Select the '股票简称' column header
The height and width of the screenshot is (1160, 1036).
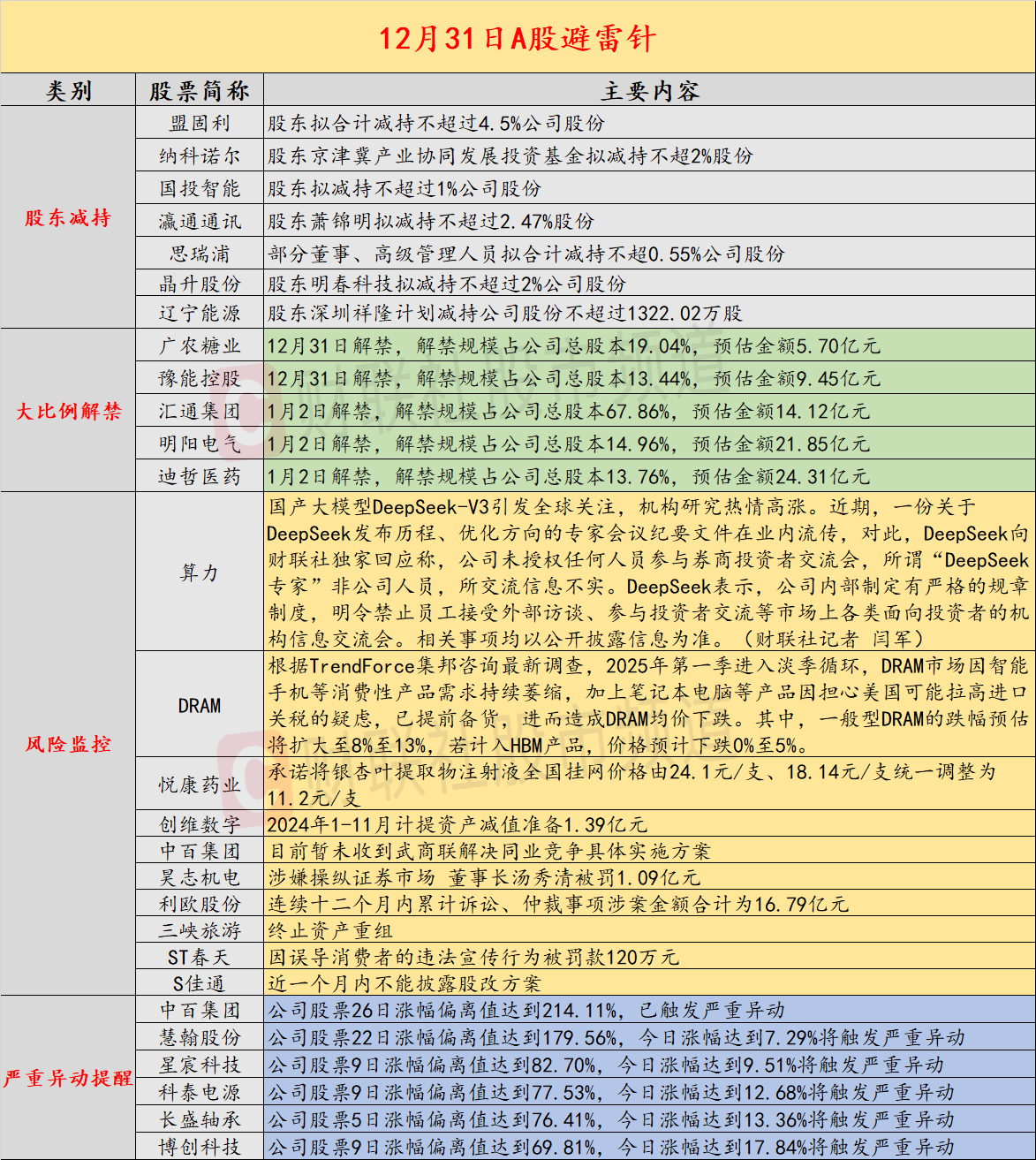[200, 91]
